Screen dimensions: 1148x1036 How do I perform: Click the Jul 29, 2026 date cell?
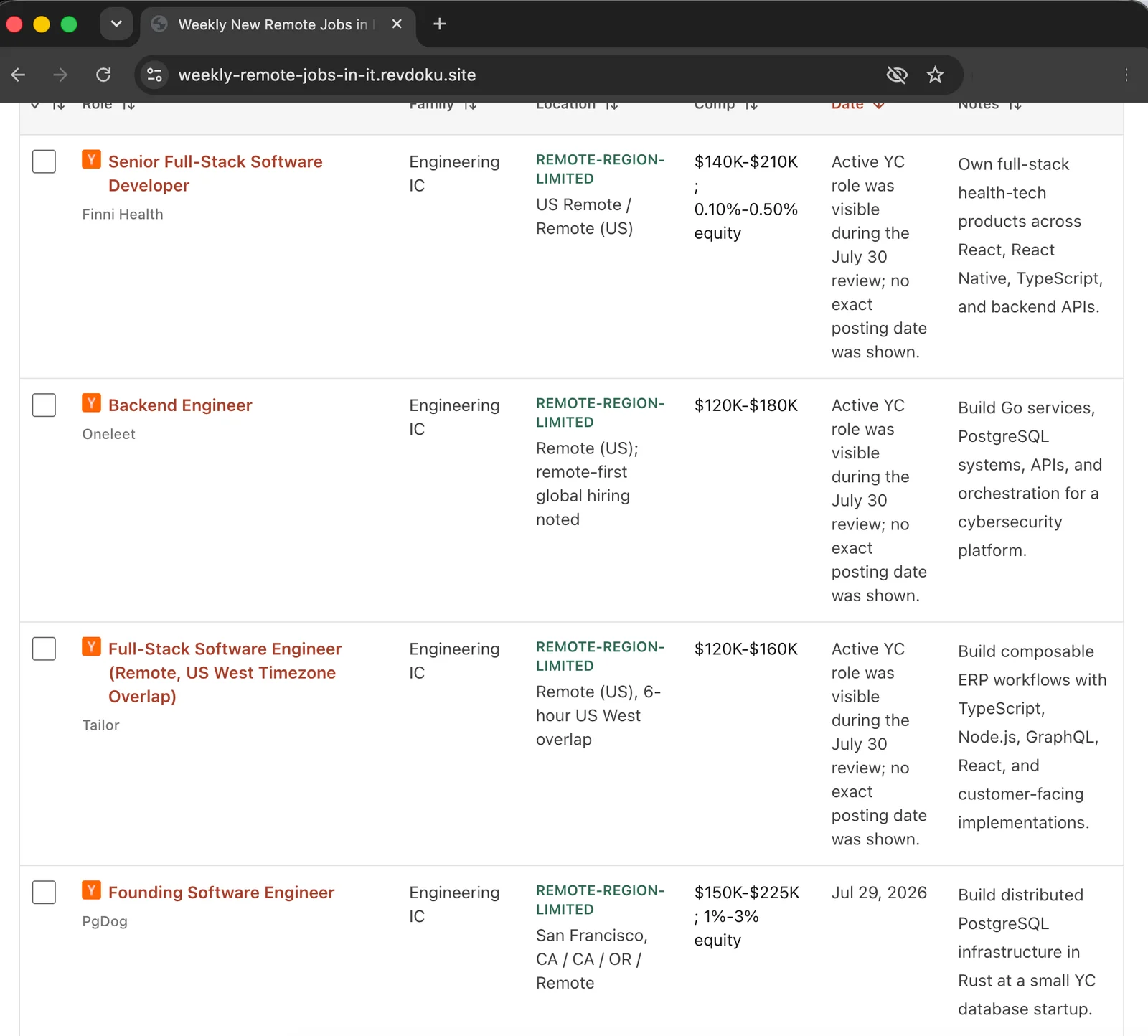pyautogui.click(x=879, y=893)
